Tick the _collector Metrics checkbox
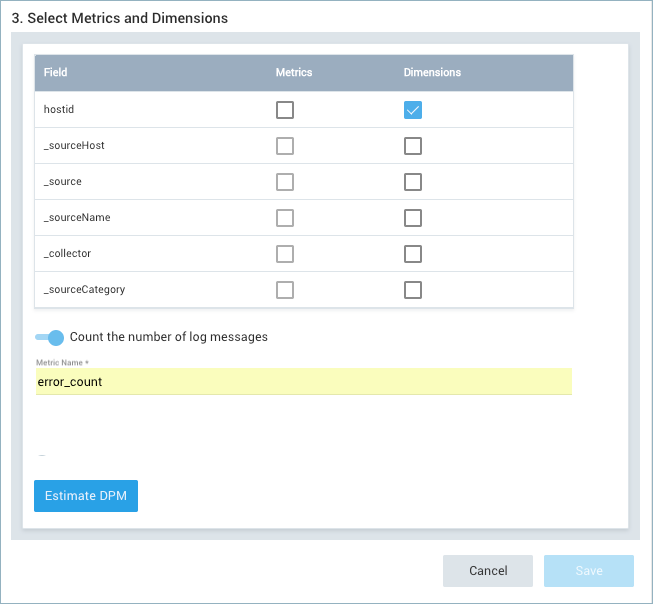The height and width of the screenshot is (604, 653). tap(285, 254)
